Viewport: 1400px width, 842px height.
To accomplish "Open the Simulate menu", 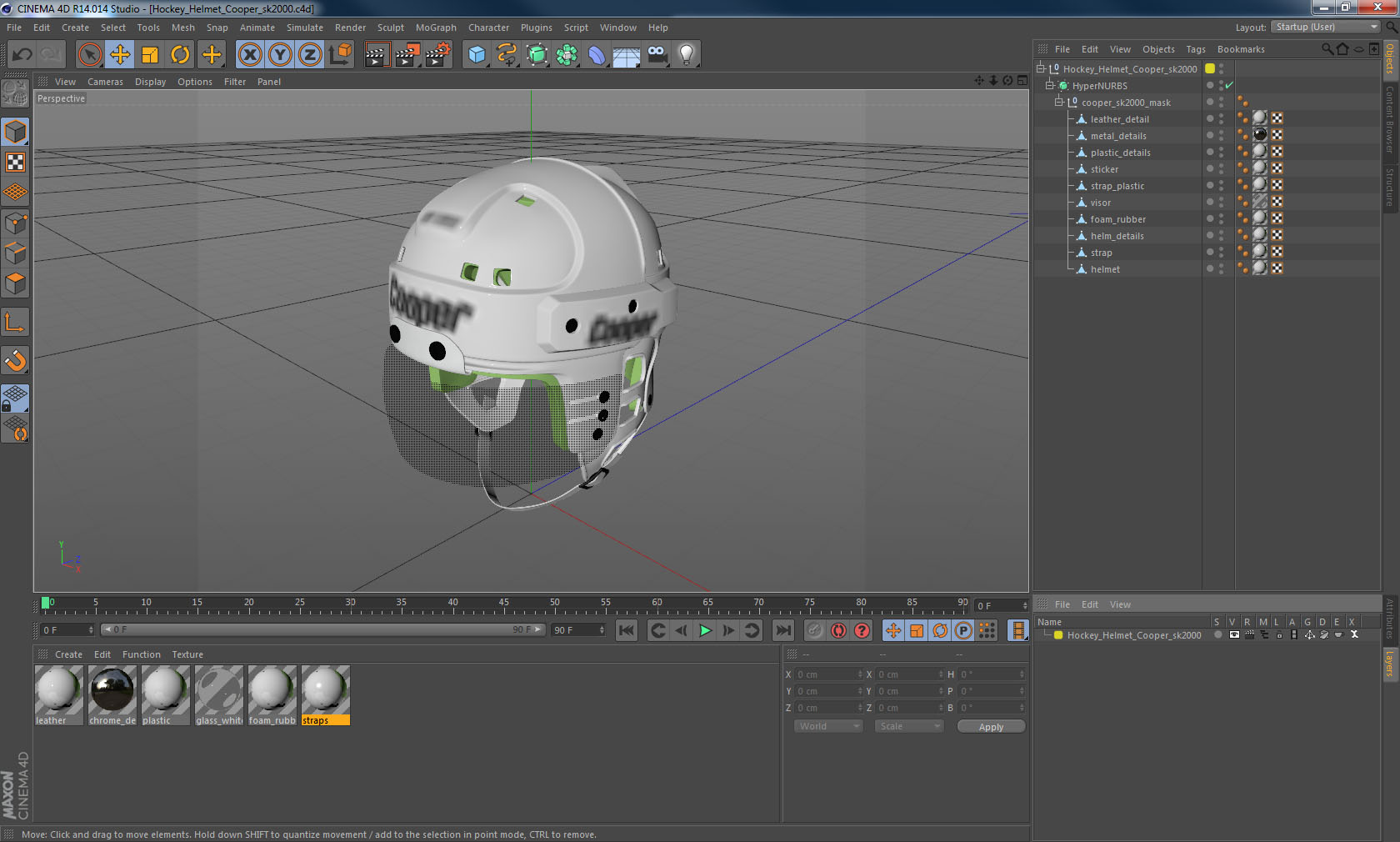I will [305, 28].
